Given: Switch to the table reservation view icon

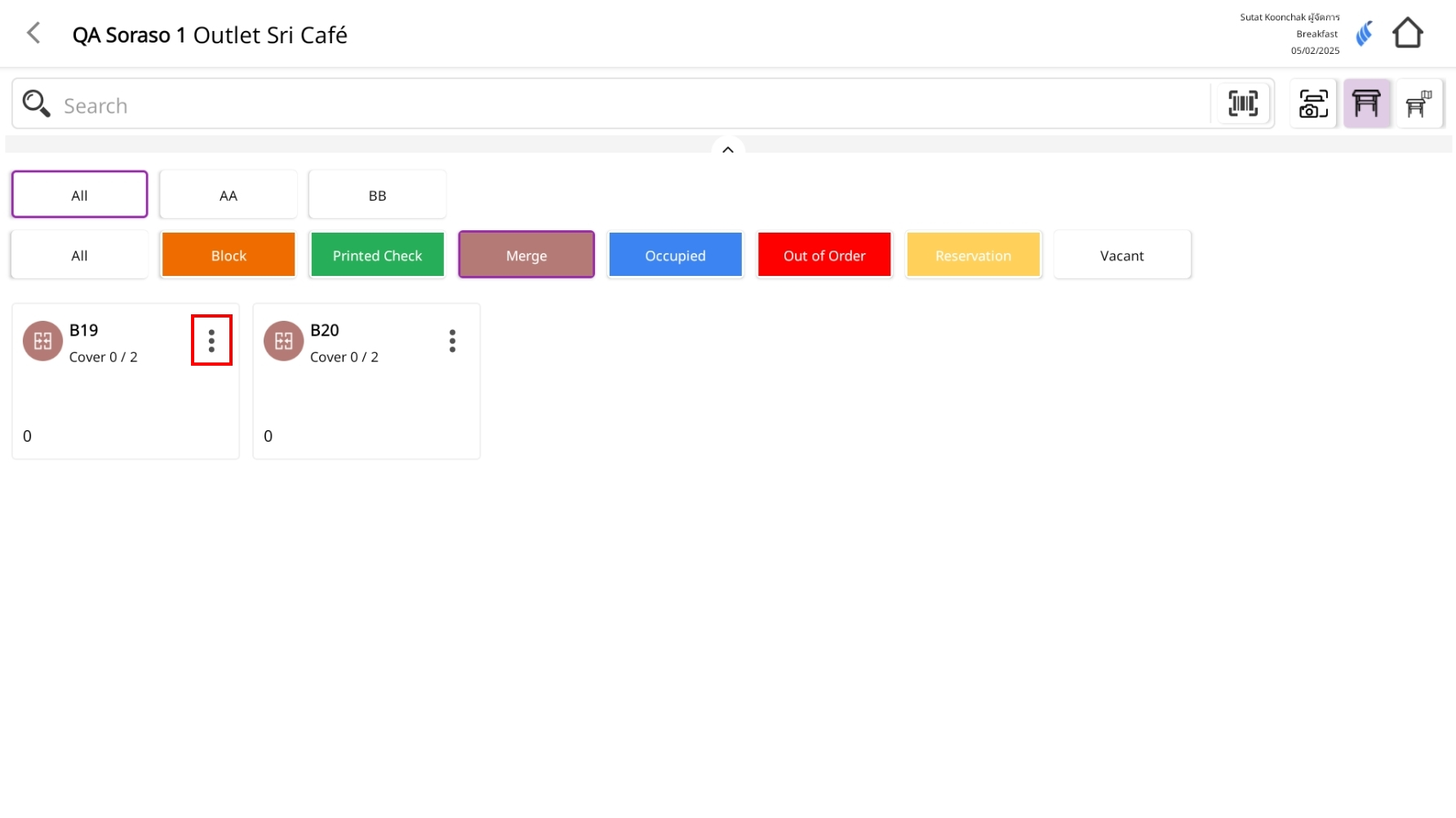Looking at the screenshot, I should 1418,104.
